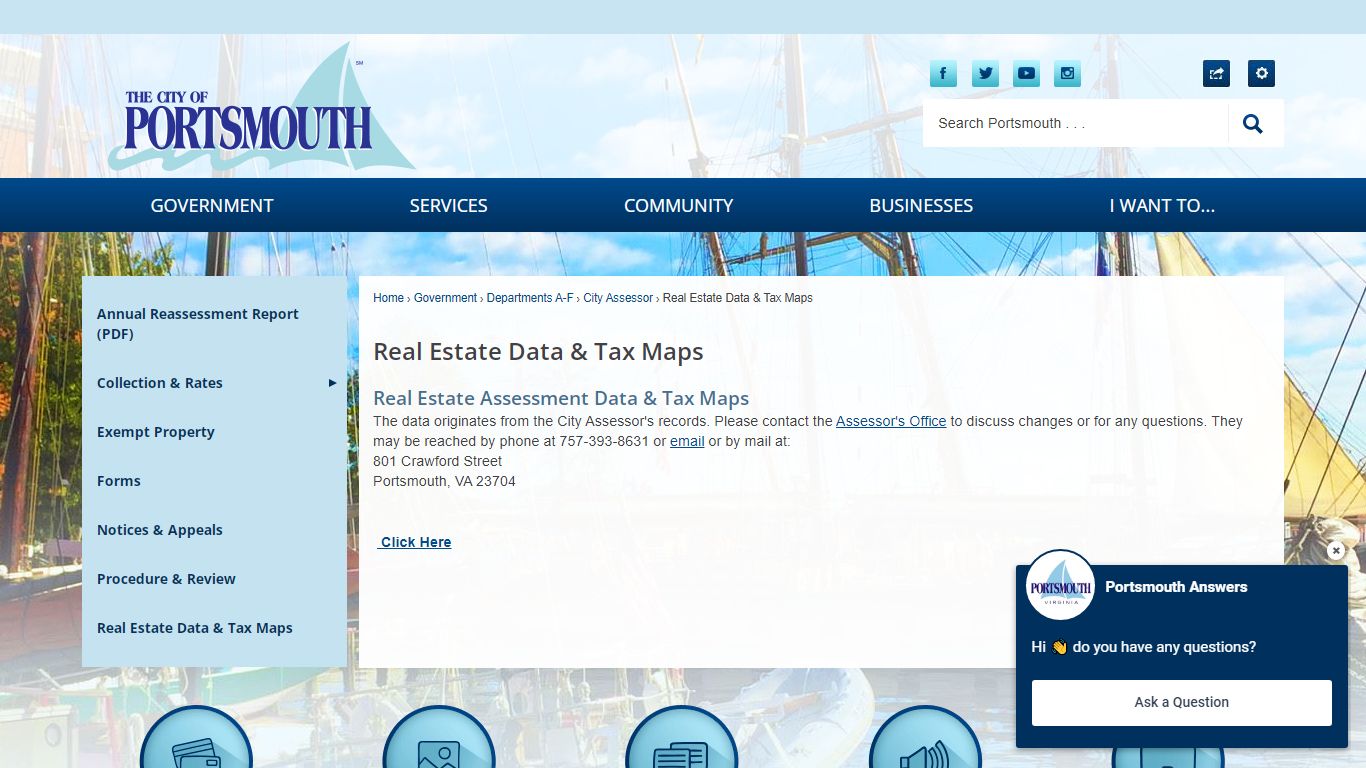Click the Portsmouth, VA 23704 text
The image size is (1366, 768).
tap(445, 481)
